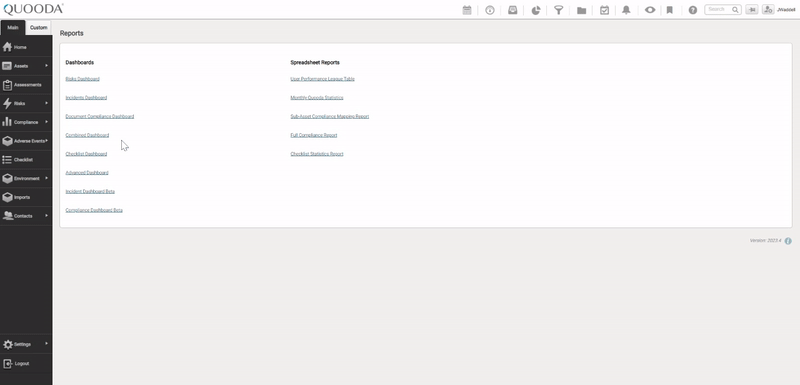Switch to the Custom sidebar tab
Screen dimensions: 800x385
(x=38, y=28)
